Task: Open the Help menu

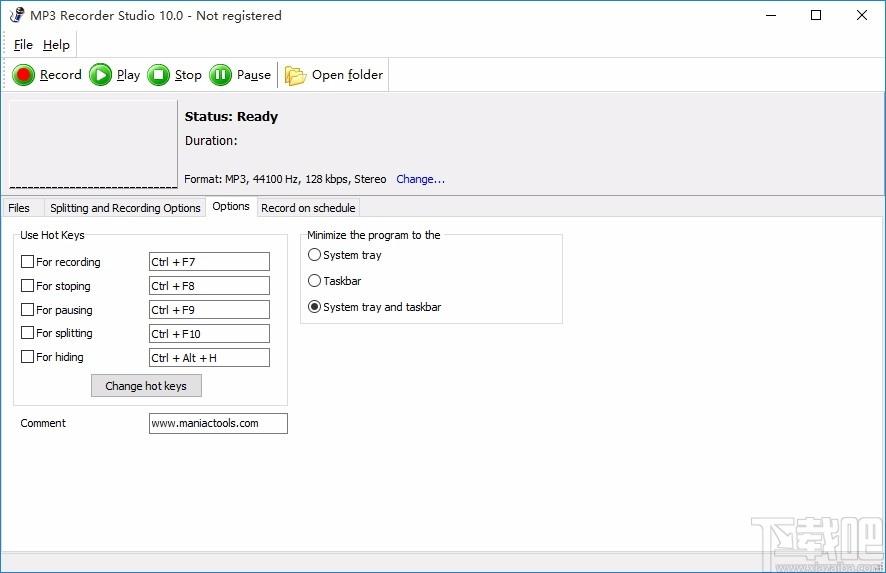Action: point(57,45)
